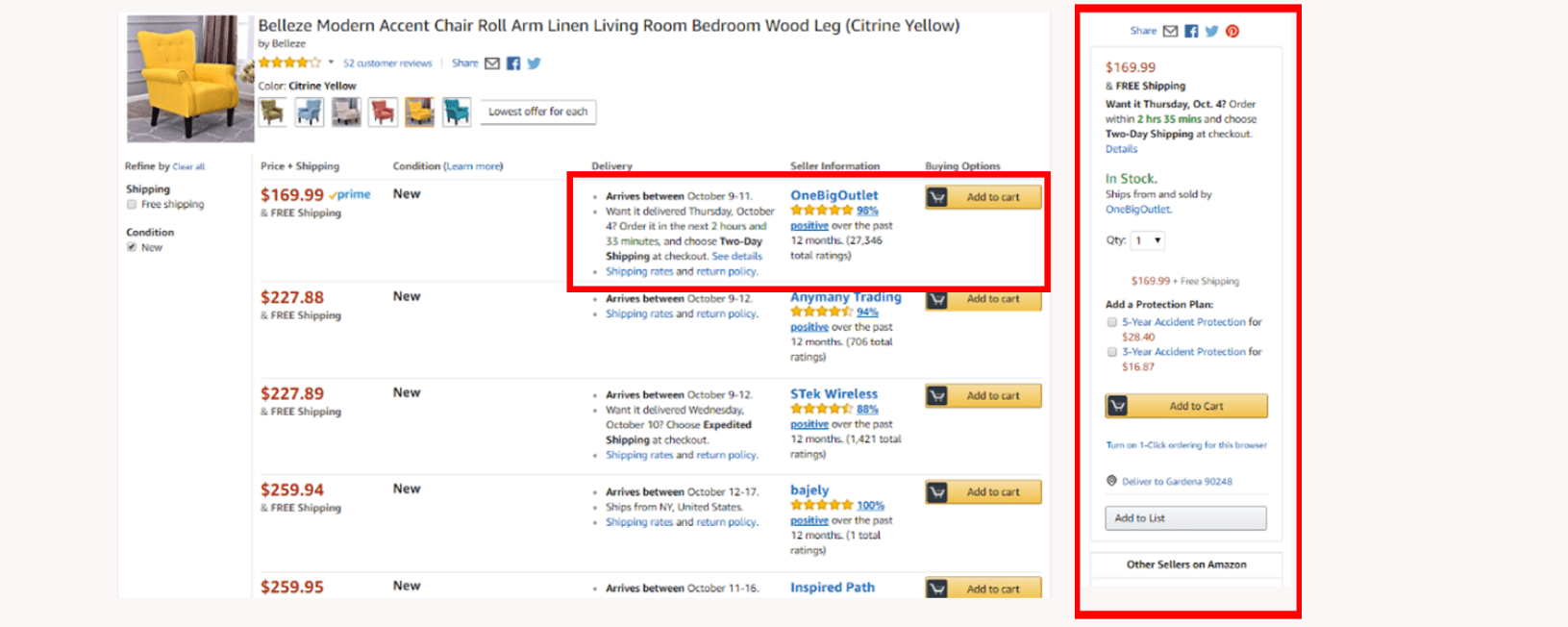This screenshot has width=1568, height=627.
Task: Open 52 customer reviews link
Action: click(387, 63)
